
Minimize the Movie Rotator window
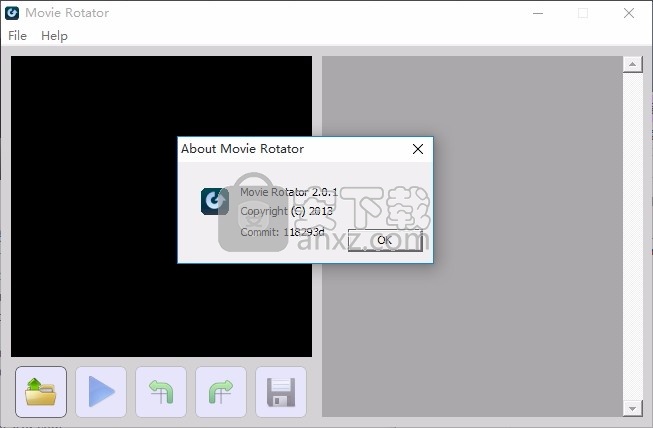pos(538,13)
